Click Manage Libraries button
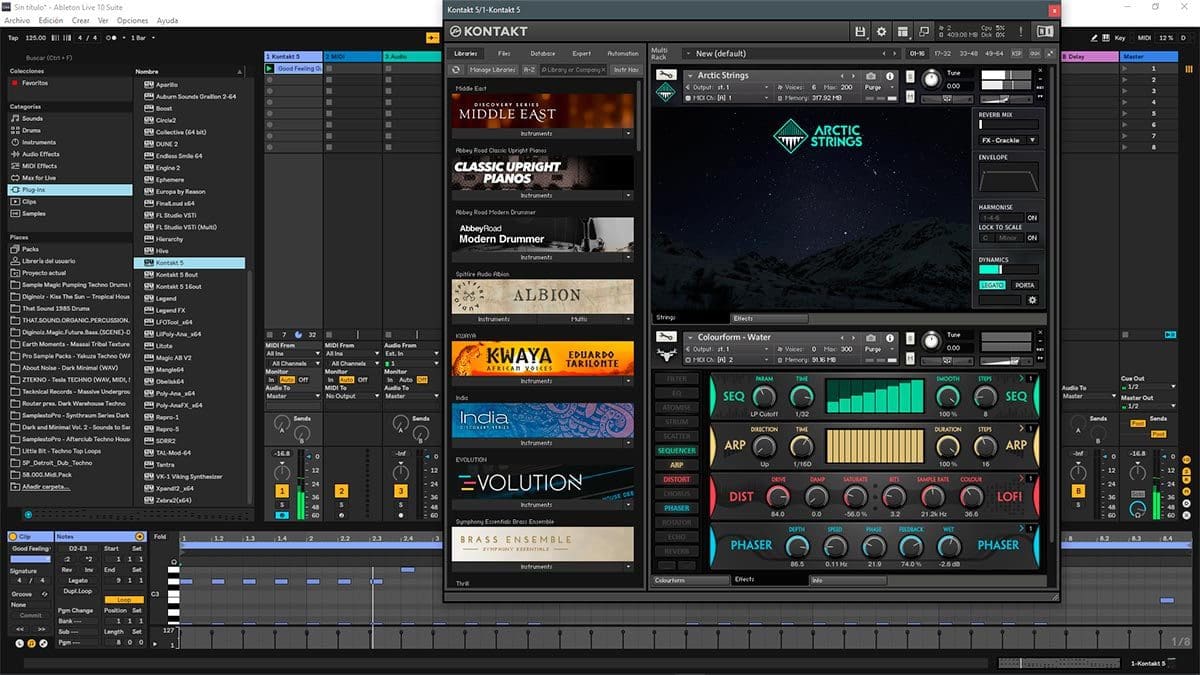The image size is (1200, 675). (x=492, y=70)
